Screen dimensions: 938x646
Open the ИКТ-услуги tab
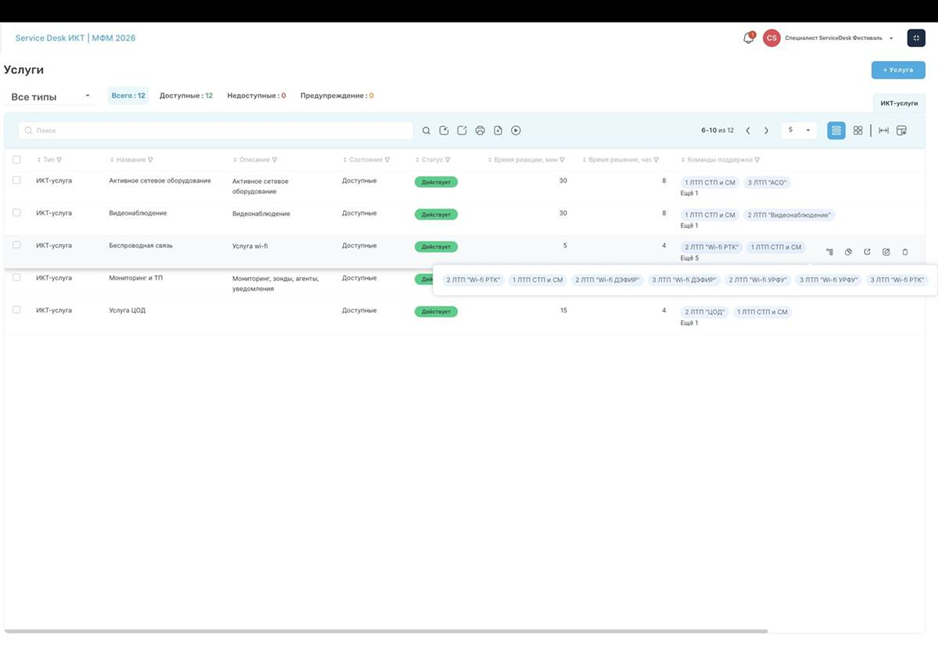coord(899,103)
